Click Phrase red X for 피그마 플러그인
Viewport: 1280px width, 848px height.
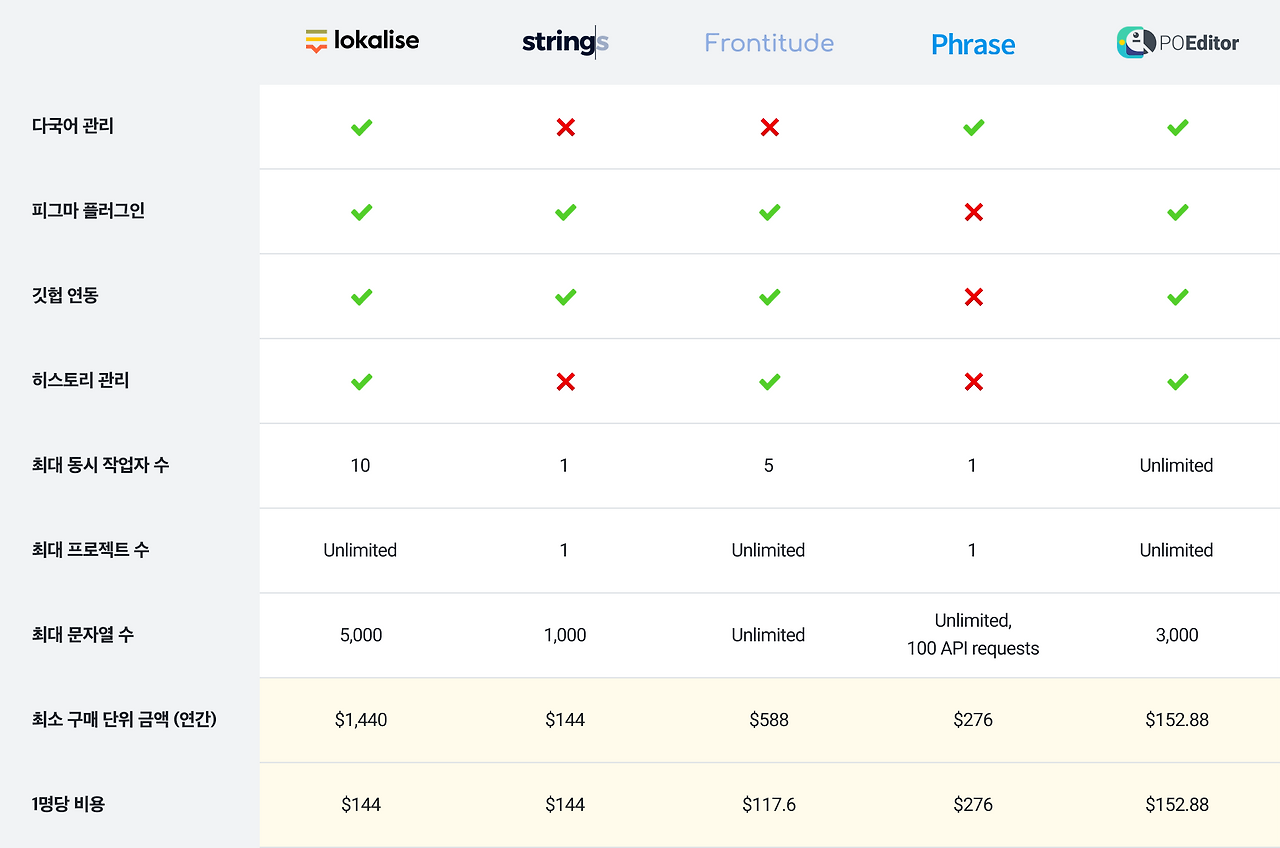click(x=973, y=212)
